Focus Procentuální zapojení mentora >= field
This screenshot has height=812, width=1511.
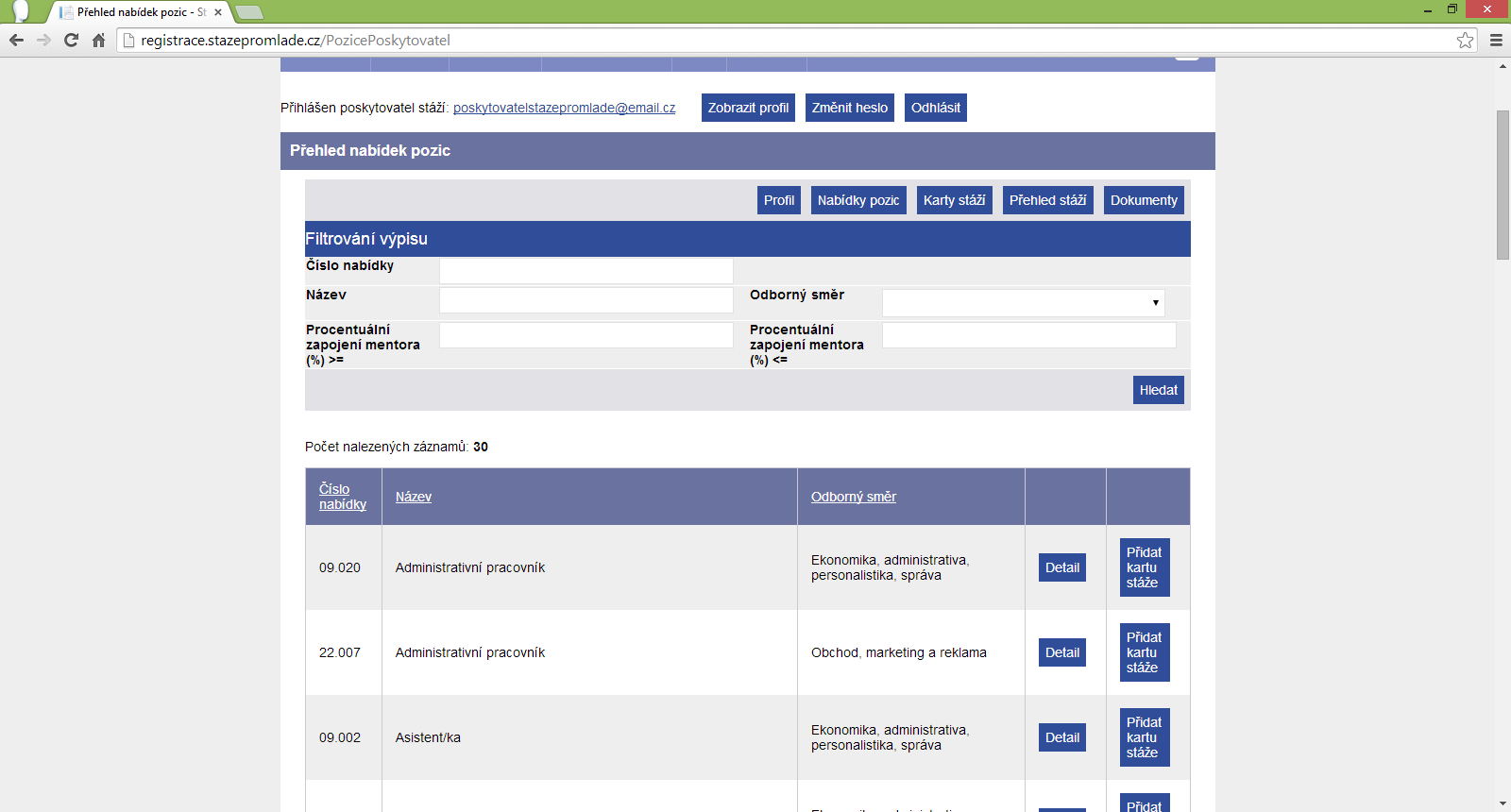586,335
